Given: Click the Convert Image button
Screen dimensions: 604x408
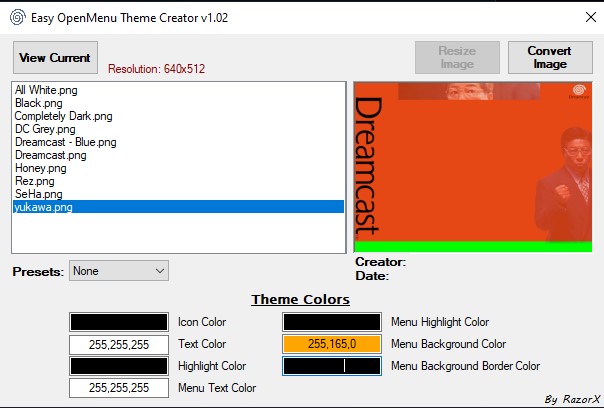Looking at the screenshot, I should (x=550, y=57).
